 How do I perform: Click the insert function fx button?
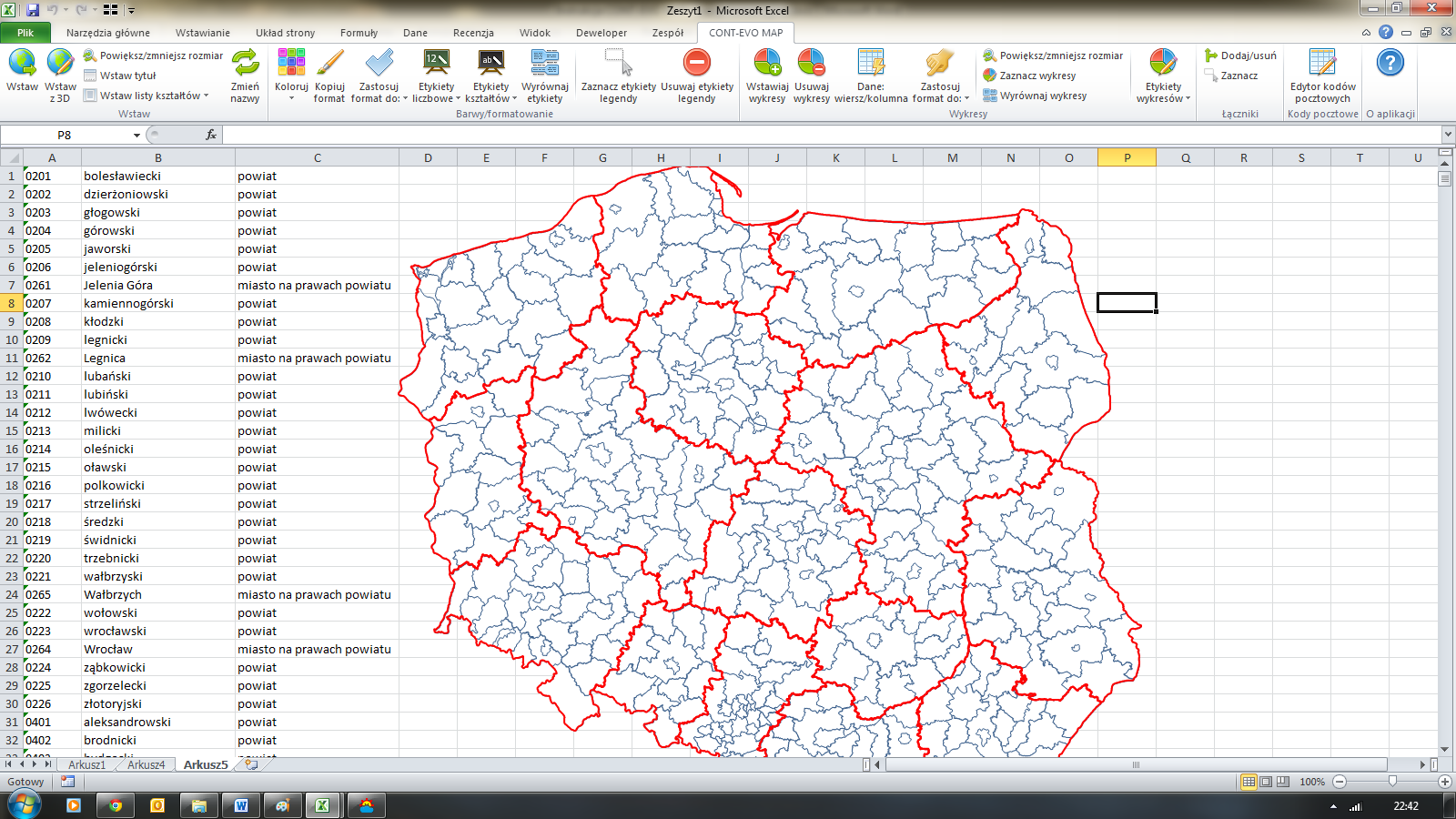point(211,135)
